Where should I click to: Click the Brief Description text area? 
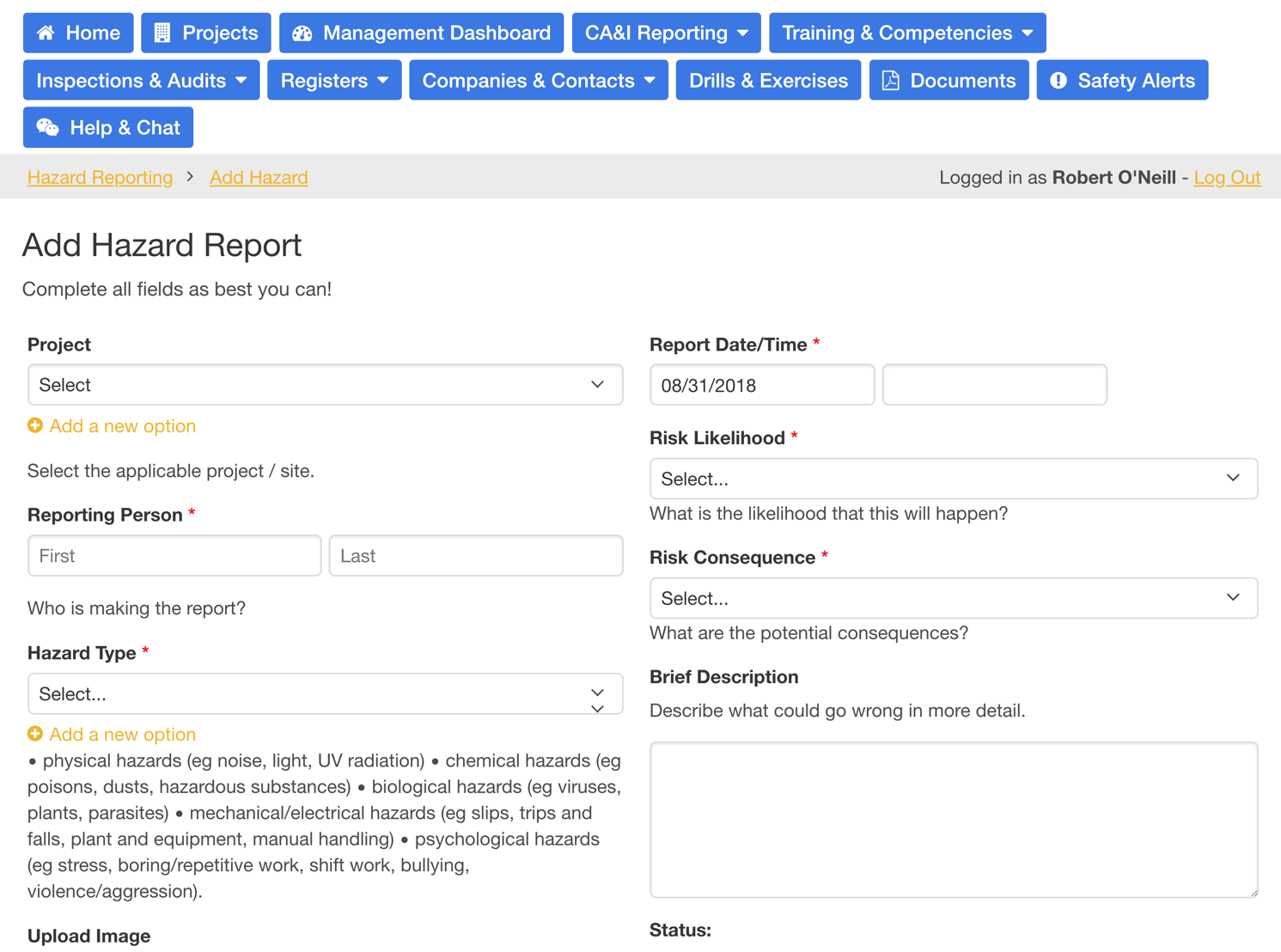[x=953, y=820]
